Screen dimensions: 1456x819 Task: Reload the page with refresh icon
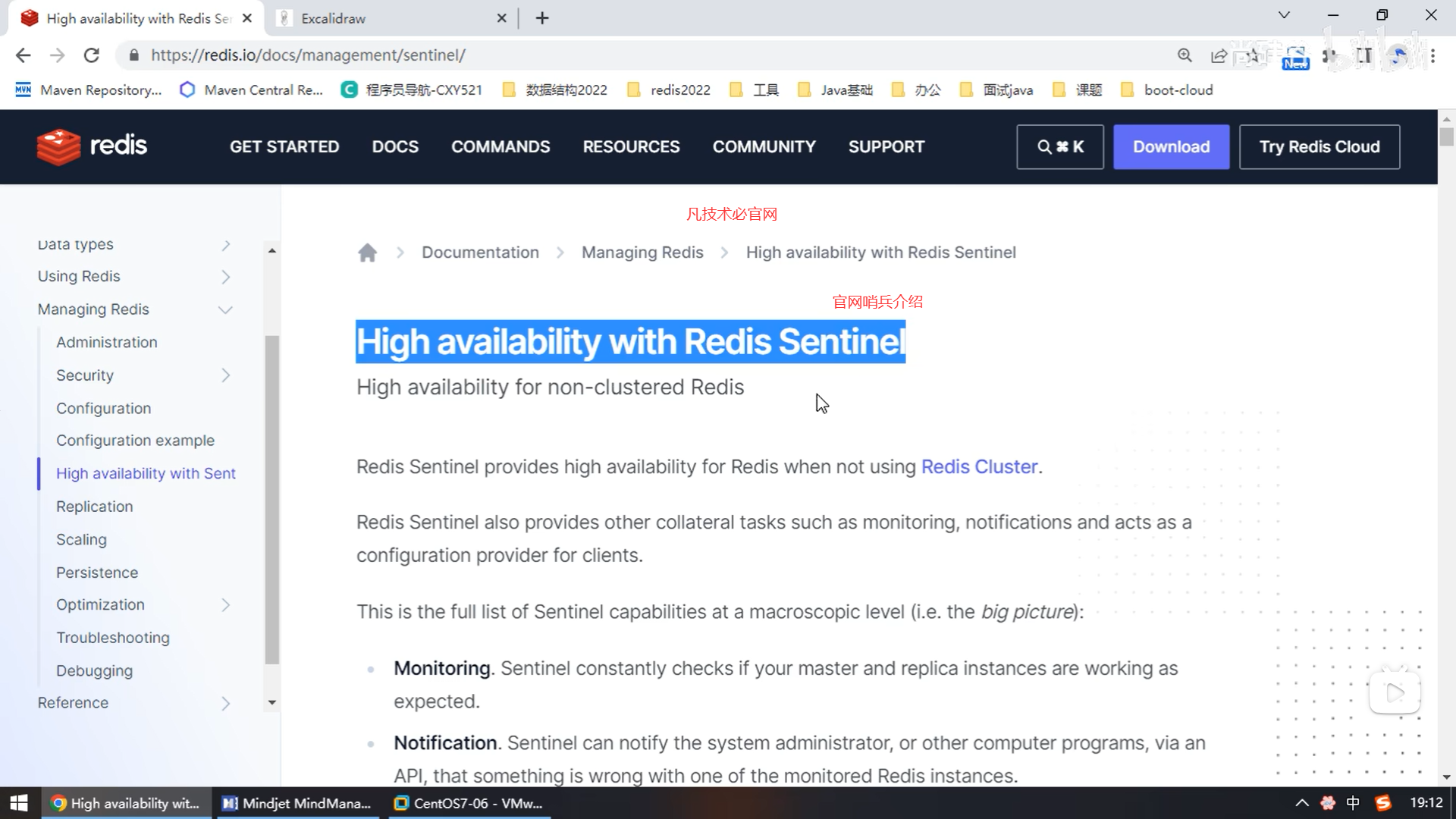tap(92, 55)
